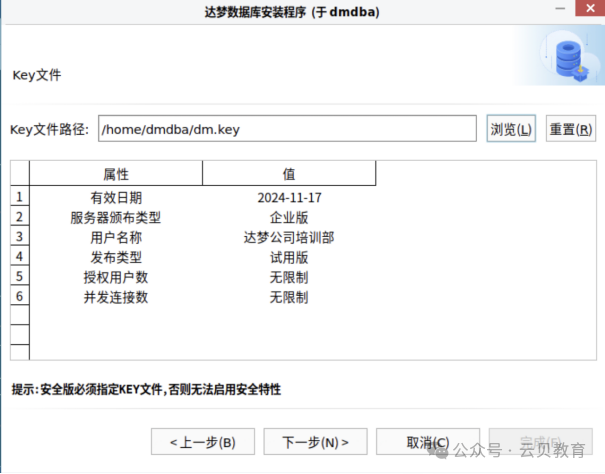The image size is (605, 474).
Task: Click the Key文件 page heading
Action: [37, 75]
